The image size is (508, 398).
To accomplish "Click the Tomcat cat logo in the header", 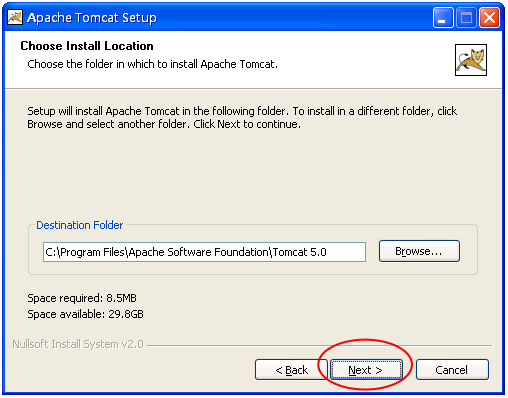I will (x=471, y=60).
